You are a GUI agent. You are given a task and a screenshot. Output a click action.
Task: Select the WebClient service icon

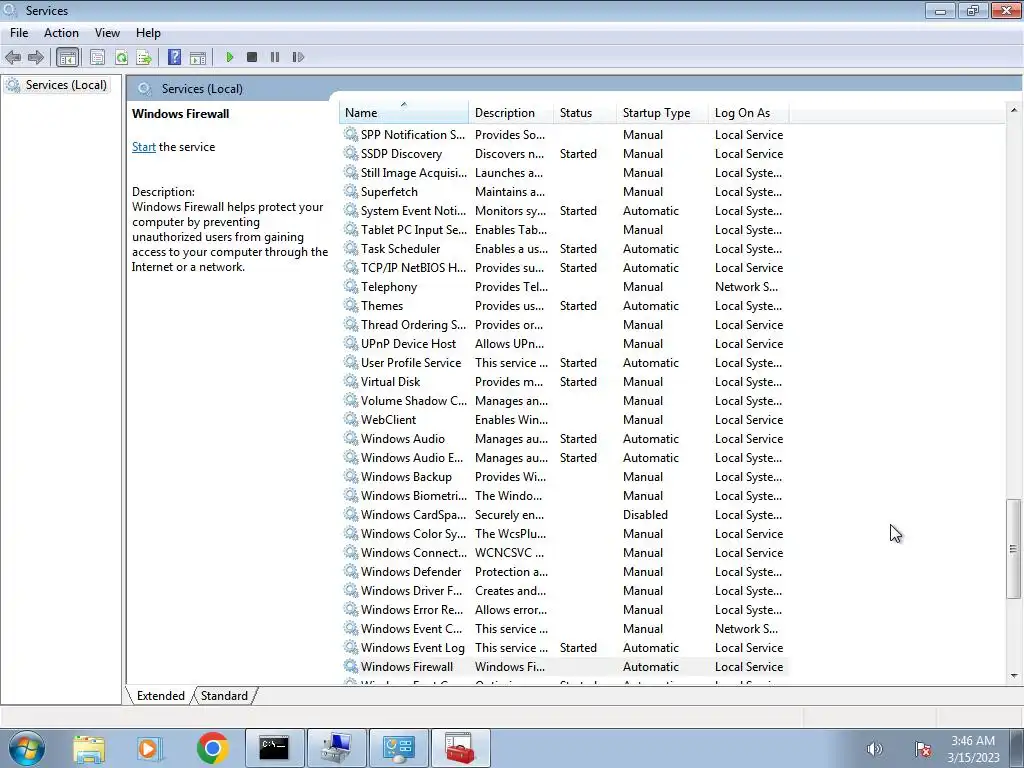351,419
